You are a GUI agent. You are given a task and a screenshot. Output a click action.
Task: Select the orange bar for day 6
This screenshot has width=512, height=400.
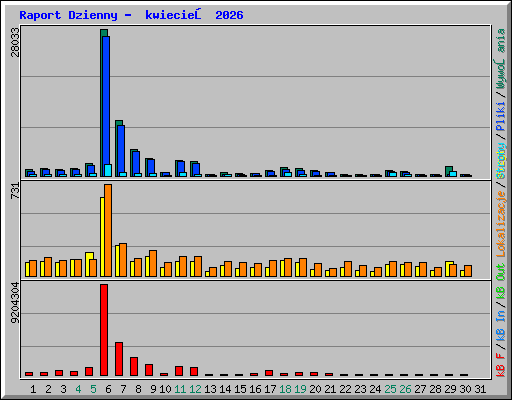pos(108,230)
